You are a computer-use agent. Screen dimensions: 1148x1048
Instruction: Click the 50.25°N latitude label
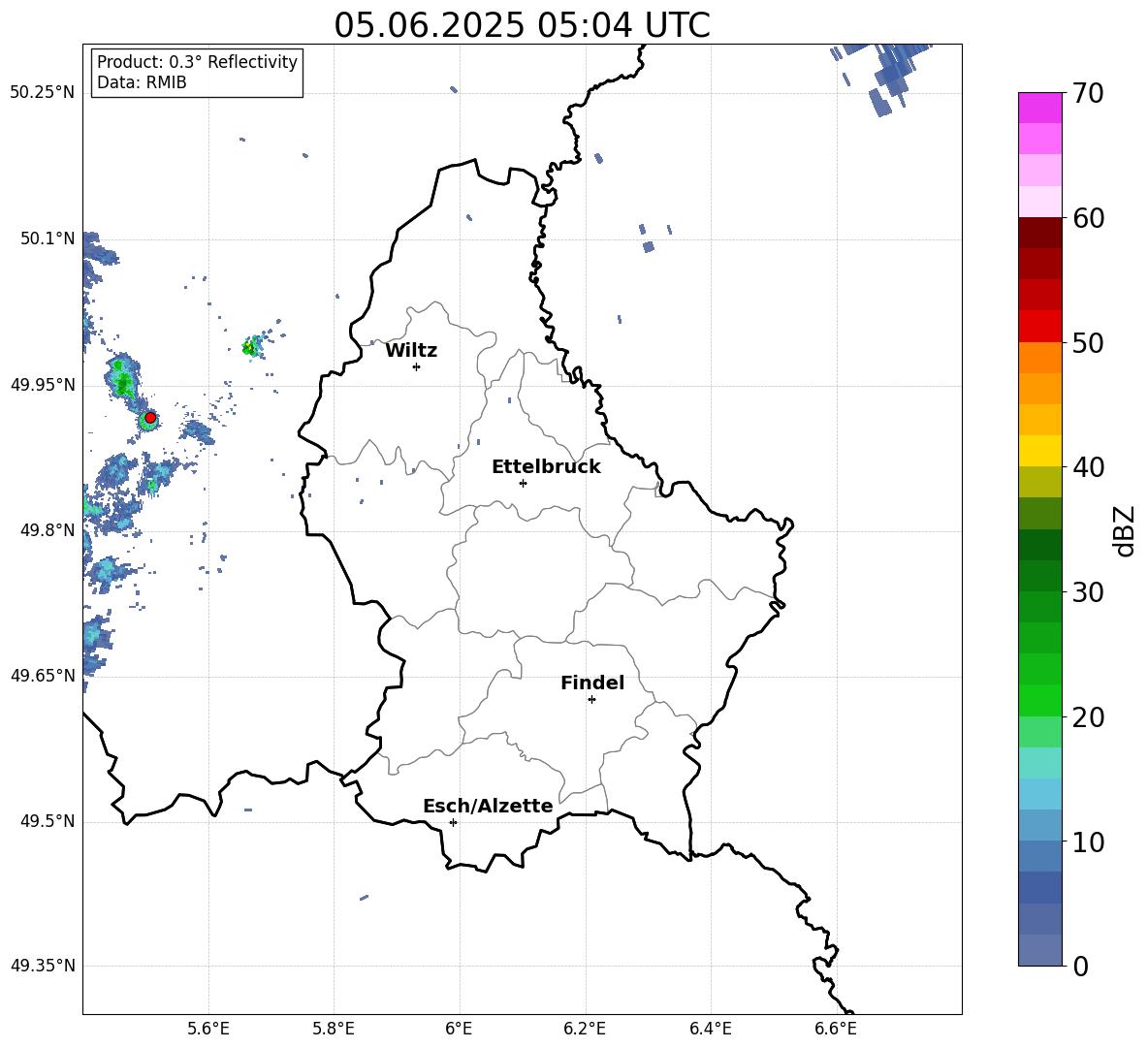click(x=43, y=93)
